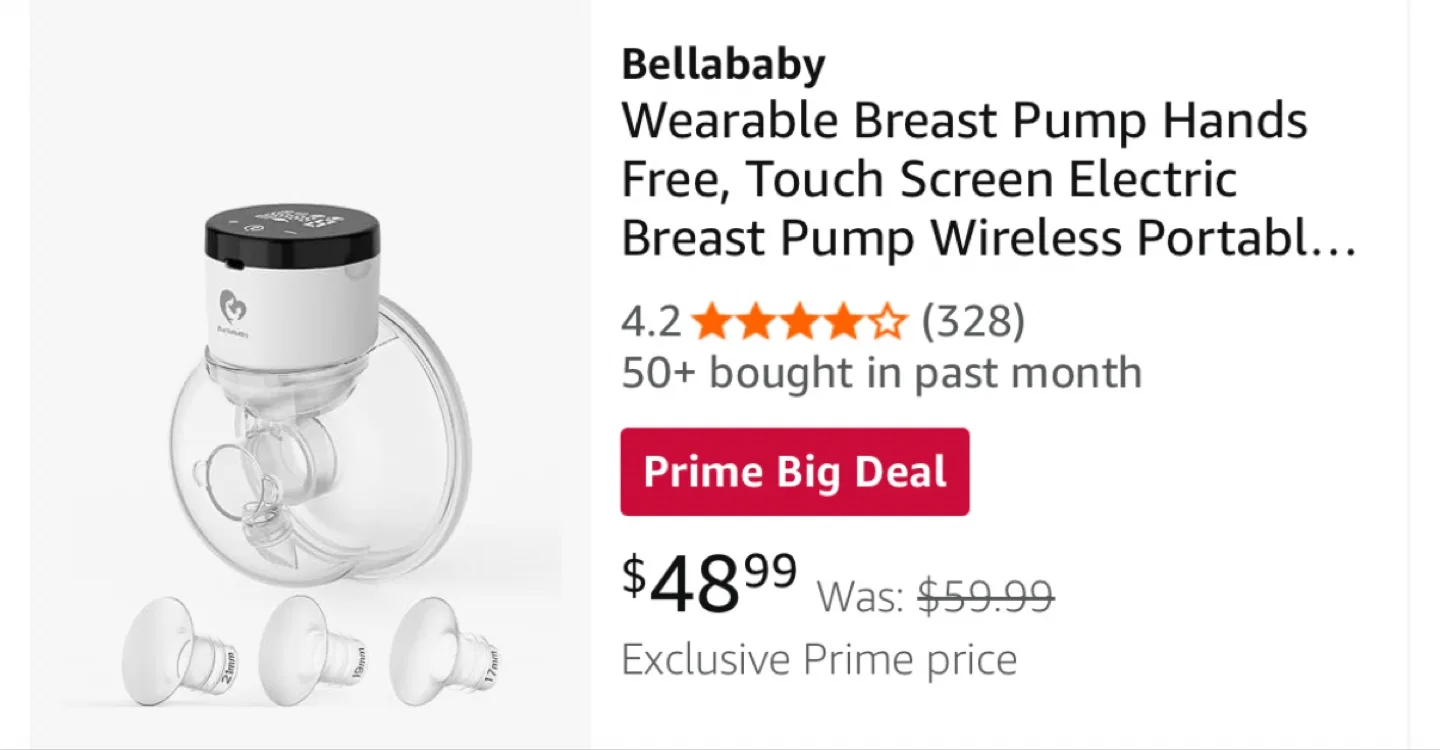Image resolution: width=1440 pixels, height=750 pixels.
Task: Expand the 50+ bought in past month note
Action: 880,372
